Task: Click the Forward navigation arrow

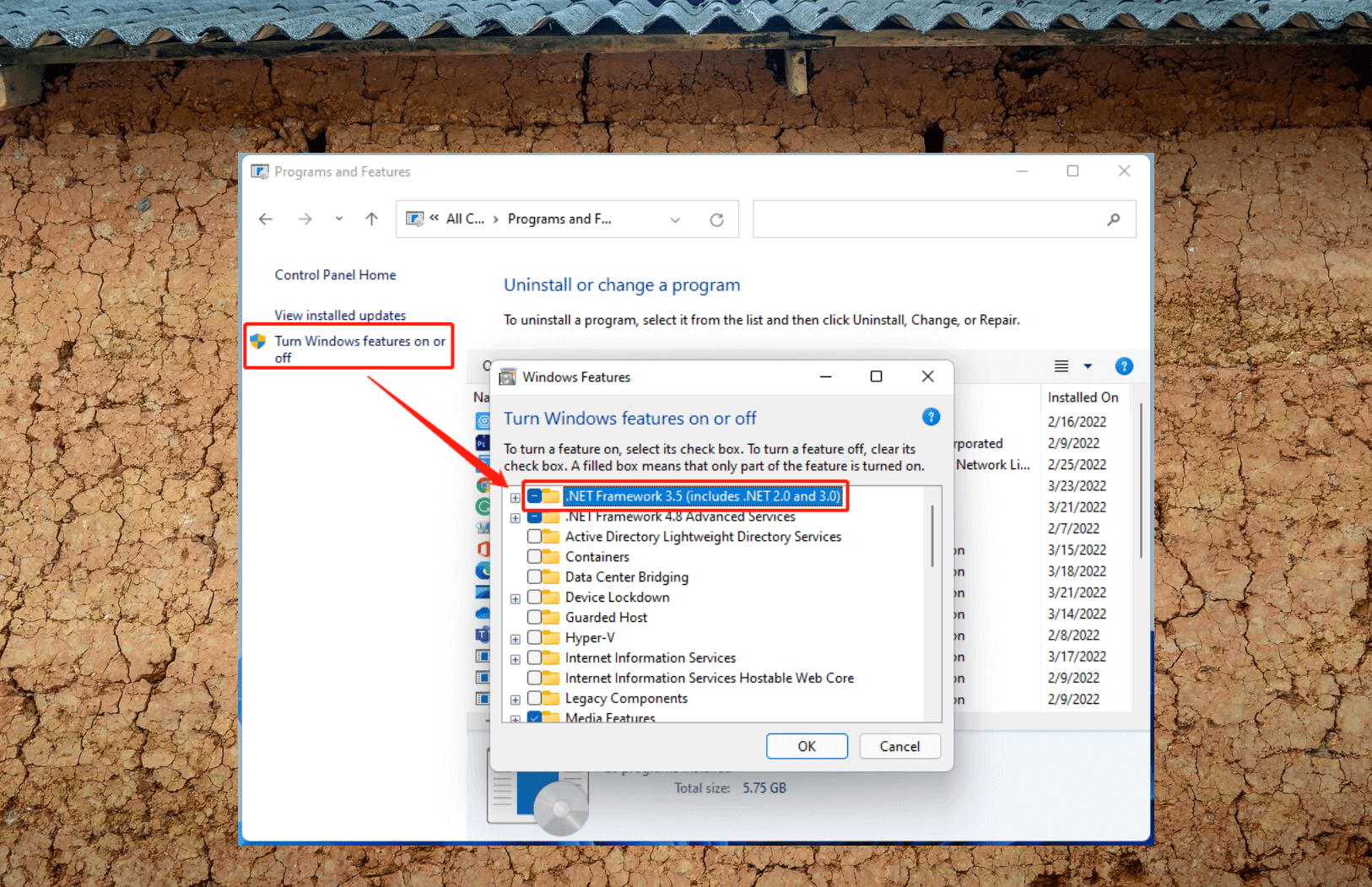Action: (x=305, y=219)
